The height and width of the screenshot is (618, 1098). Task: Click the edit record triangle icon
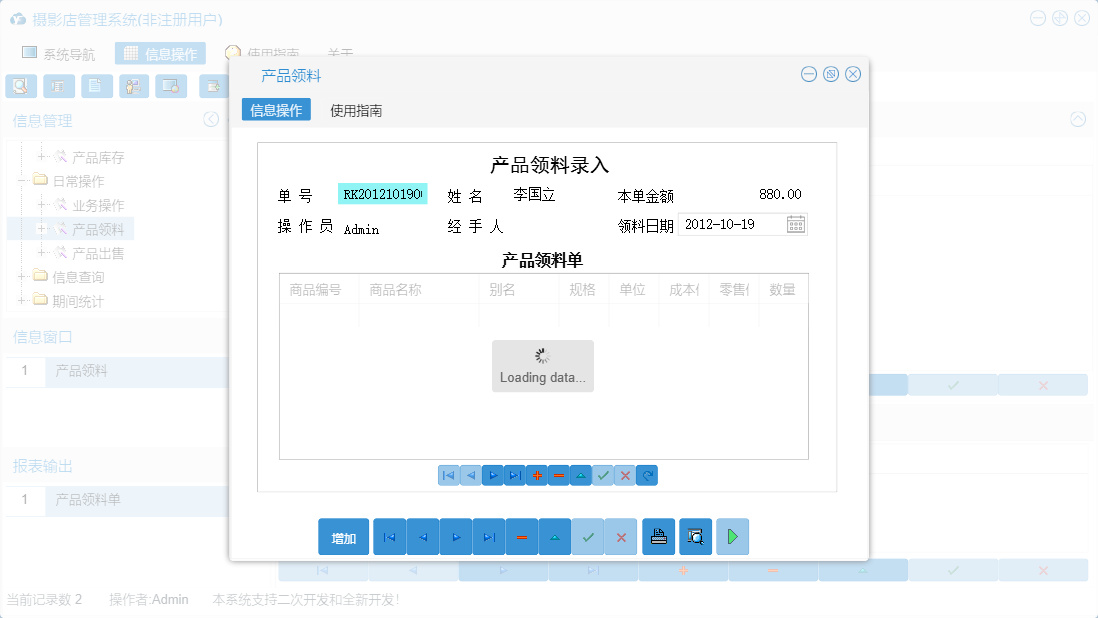tap(580, 475)
